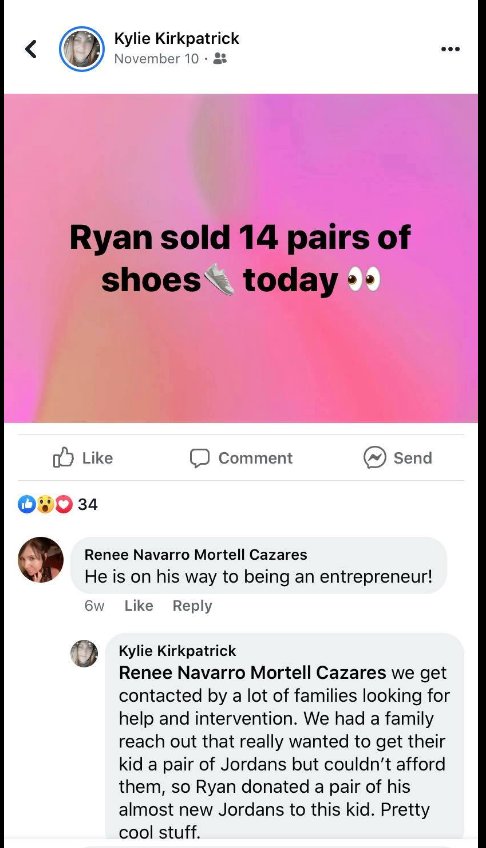
Task: Tap the Messenger Send icon
Action: coord(375,458)
